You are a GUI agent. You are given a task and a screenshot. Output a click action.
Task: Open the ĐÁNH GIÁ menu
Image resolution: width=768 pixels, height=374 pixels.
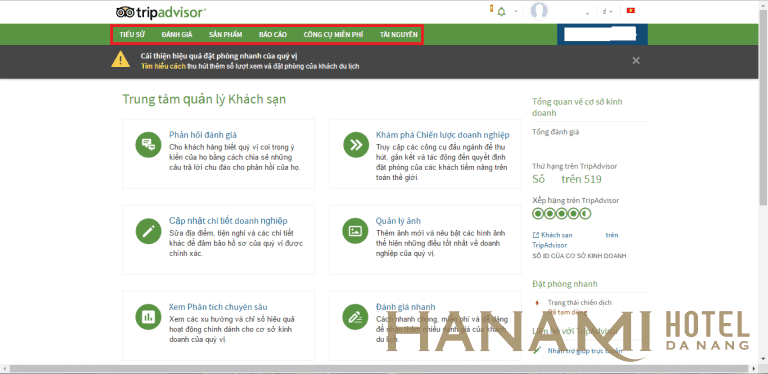[177, 35]
